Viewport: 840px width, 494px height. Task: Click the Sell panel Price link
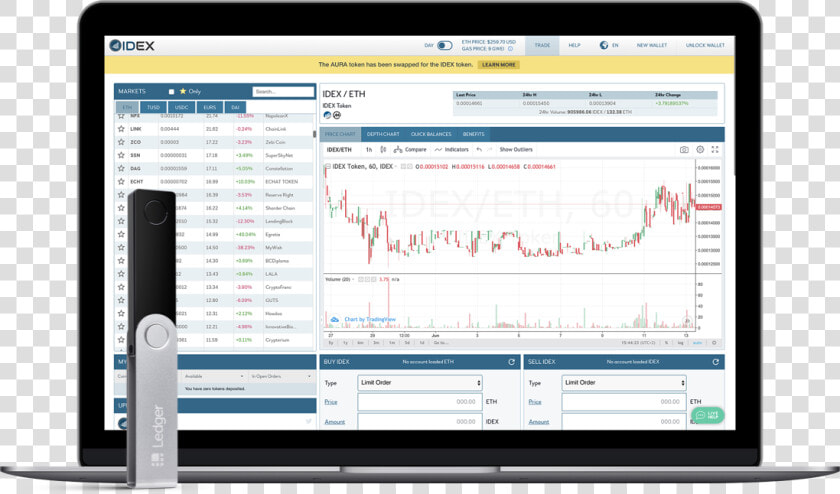point(535,402)
